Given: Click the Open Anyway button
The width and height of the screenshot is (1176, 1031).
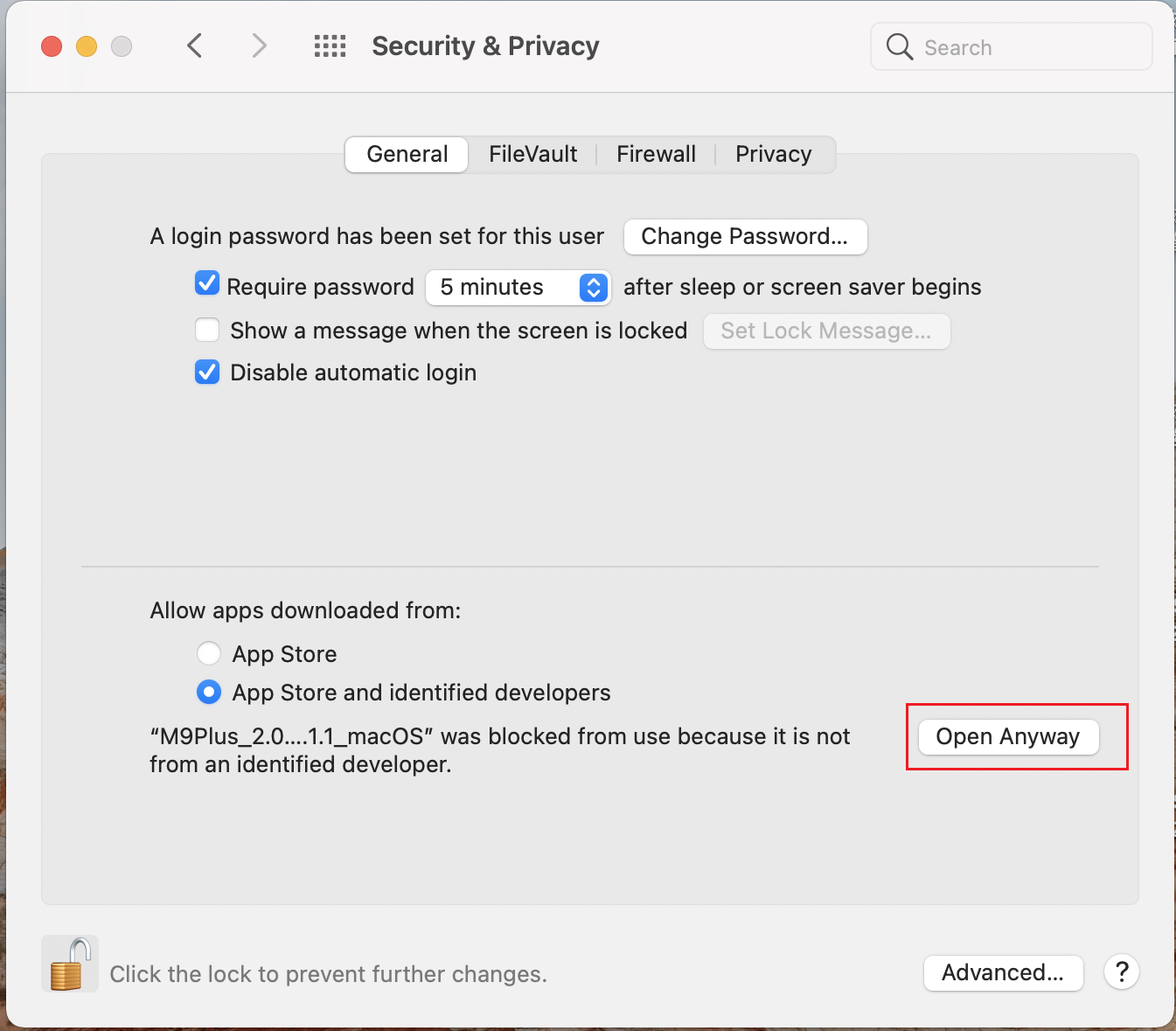Looking at the screenshot, I should point(1008,736).
